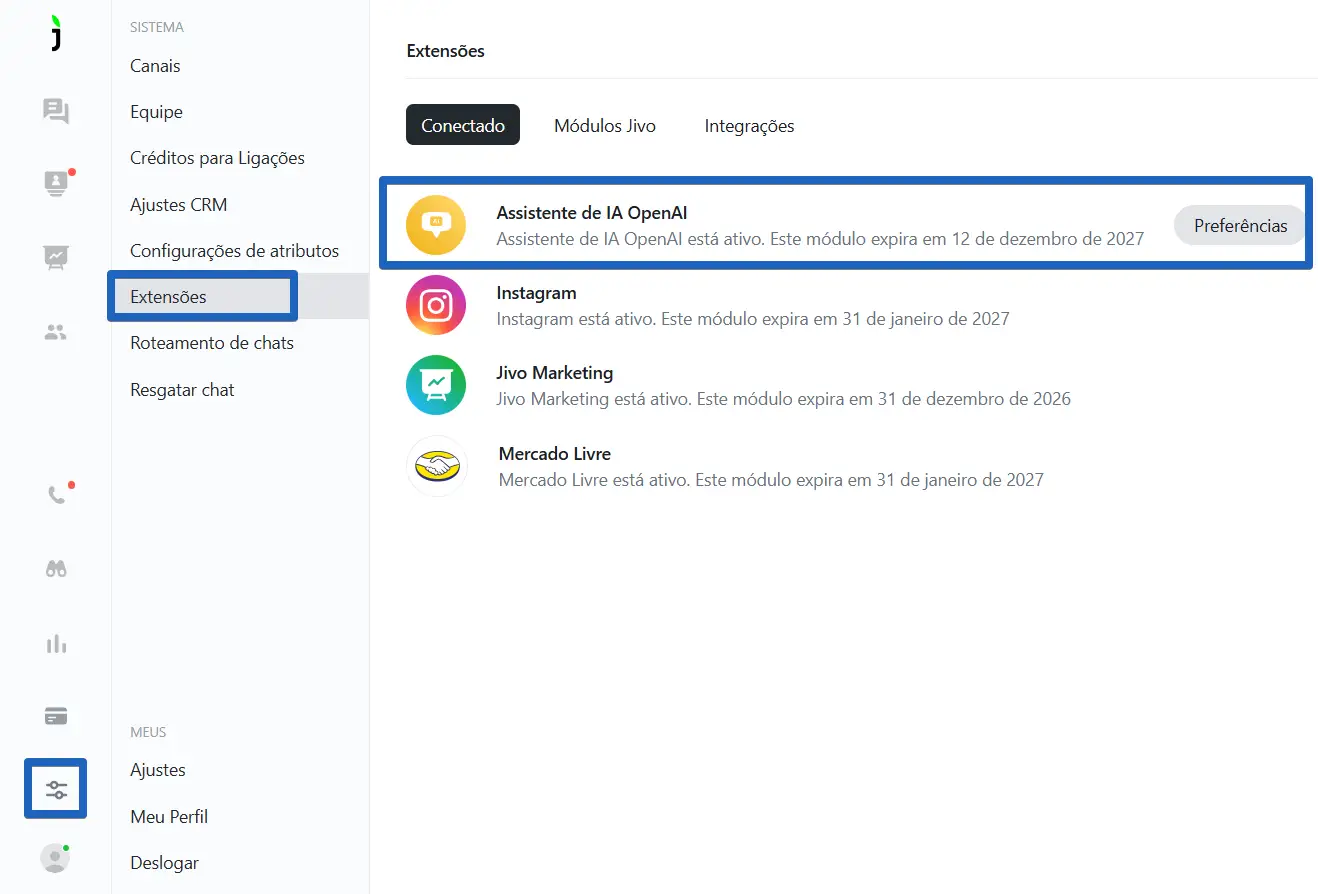Open the Jivo Marketing presentation sidebar icon

[x=56, y=258]
